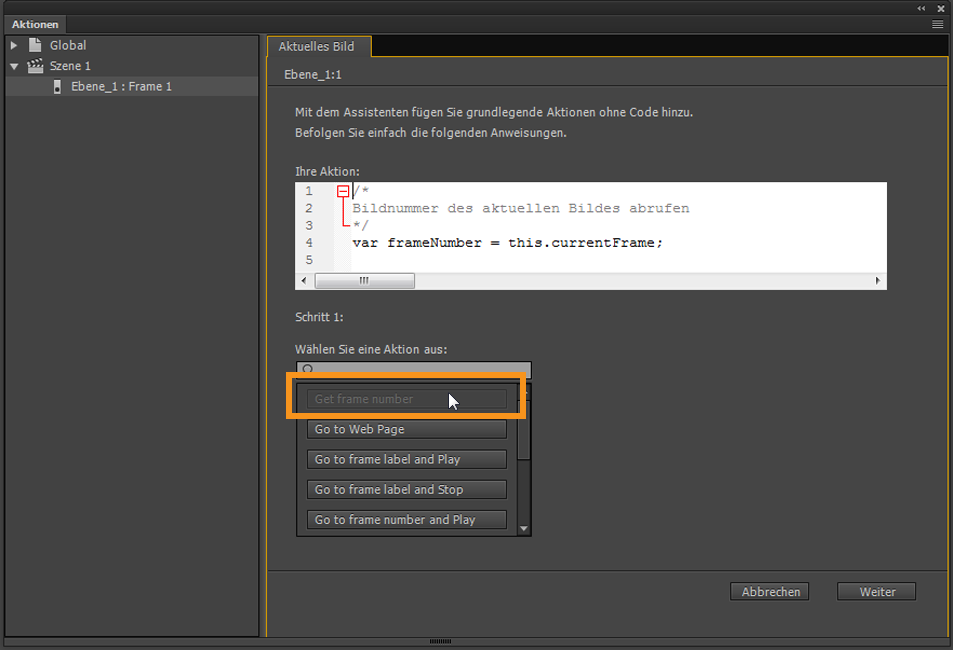Select the Go to Web Page action

point(406,429)
